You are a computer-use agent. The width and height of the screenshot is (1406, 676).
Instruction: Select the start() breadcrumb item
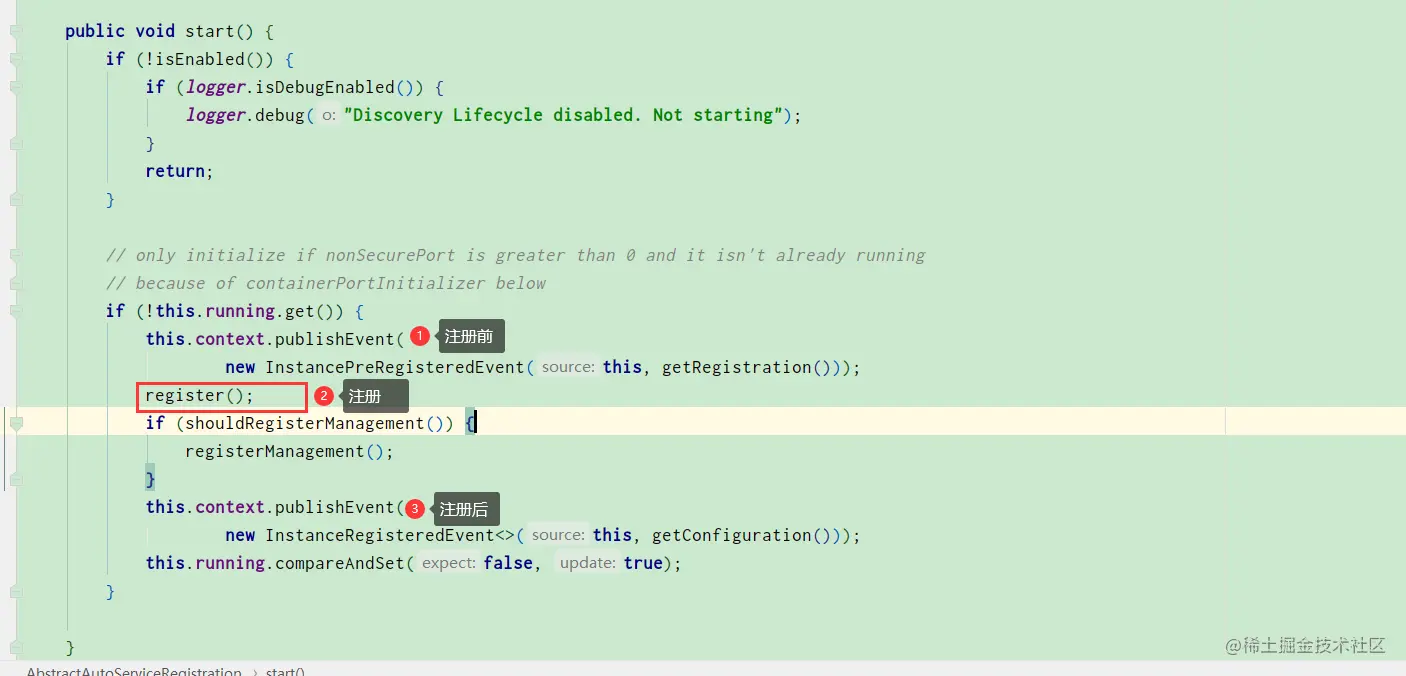pyautogui.click(x=285, y=671)
